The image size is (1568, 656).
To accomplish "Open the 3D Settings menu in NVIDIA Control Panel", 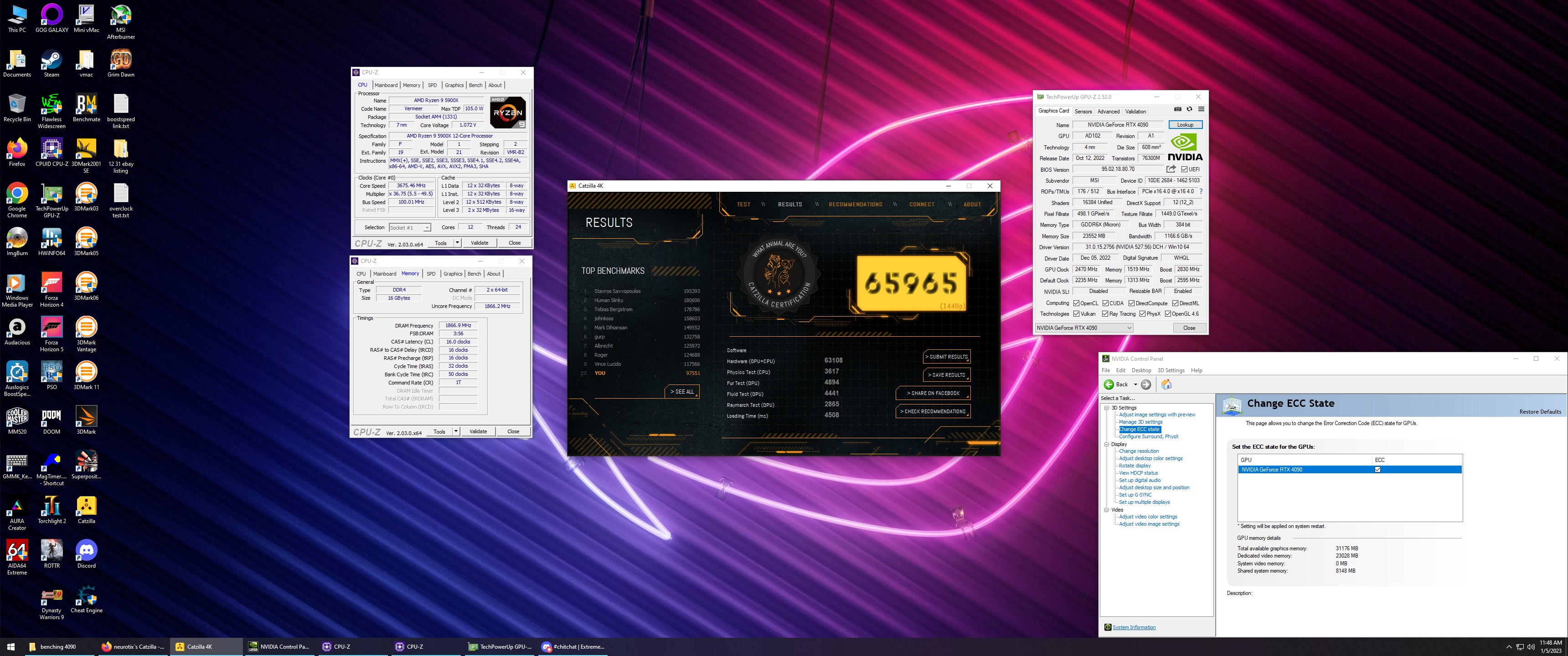I will 1171,370.
